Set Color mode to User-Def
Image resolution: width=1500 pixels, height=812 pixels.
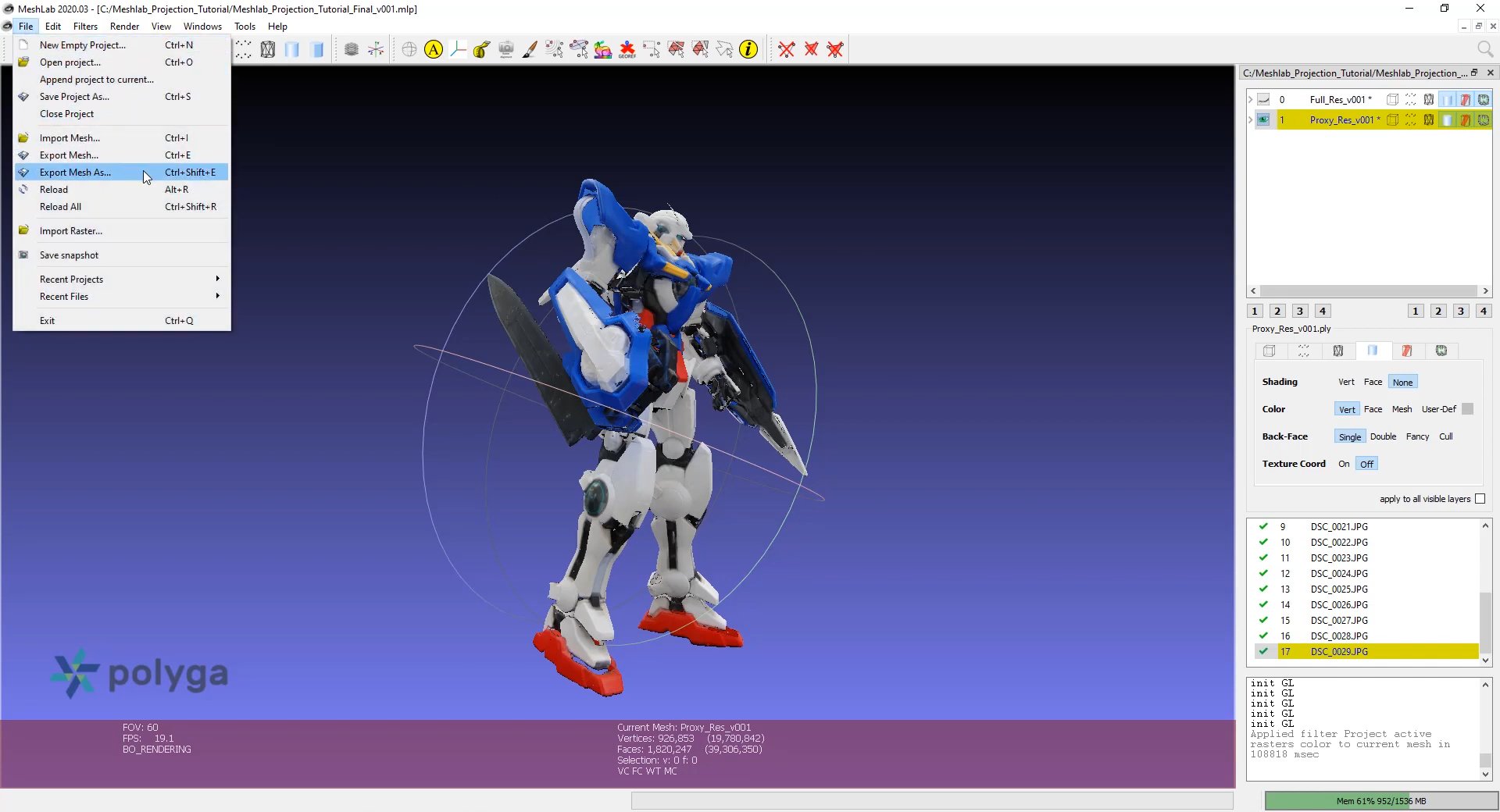1438,409
